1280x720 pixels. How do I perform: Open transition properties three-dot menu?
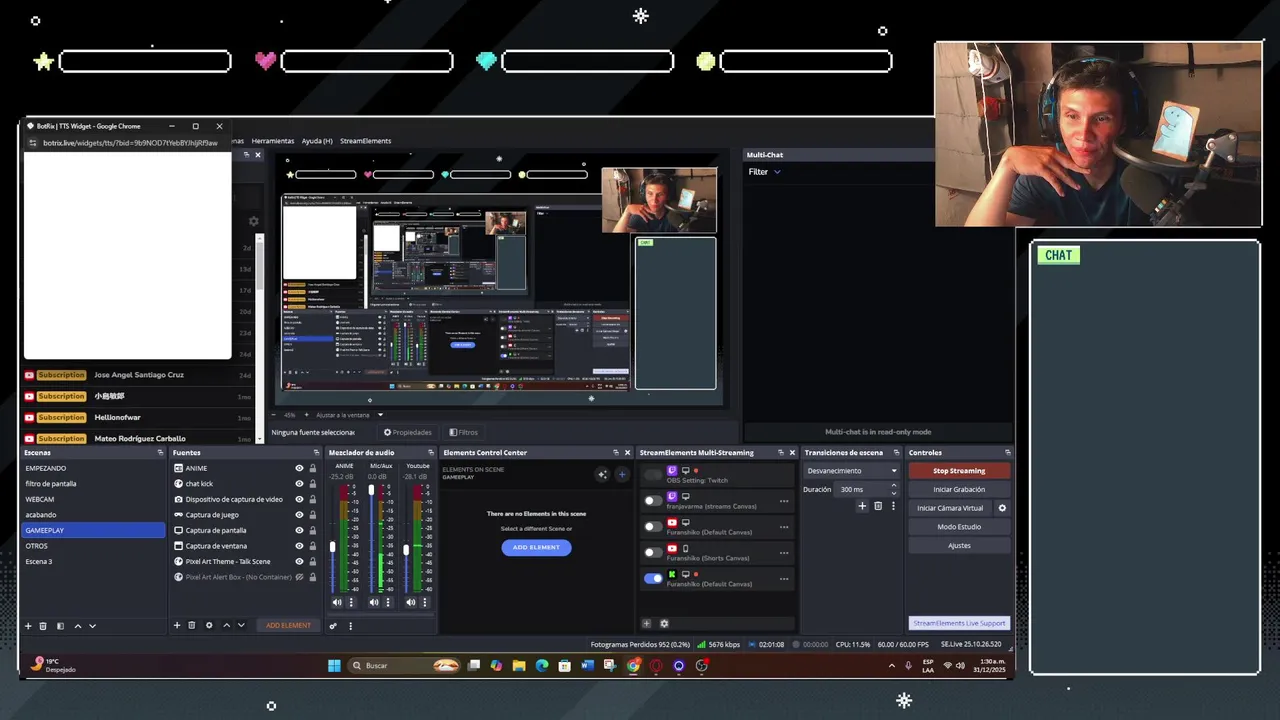(x=893, y=506)
